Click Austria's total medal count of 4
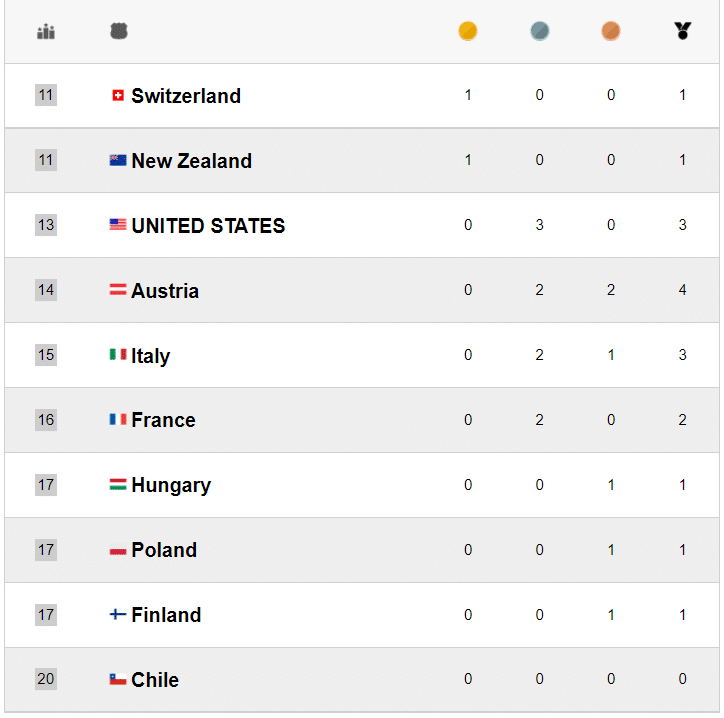 point(682,290)
